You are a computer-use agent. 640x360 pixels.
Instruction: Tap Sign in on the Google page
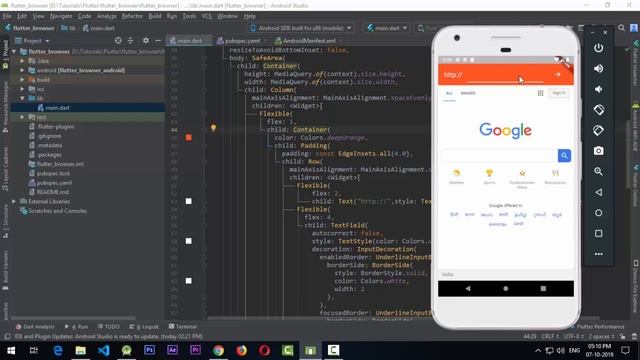559,93
